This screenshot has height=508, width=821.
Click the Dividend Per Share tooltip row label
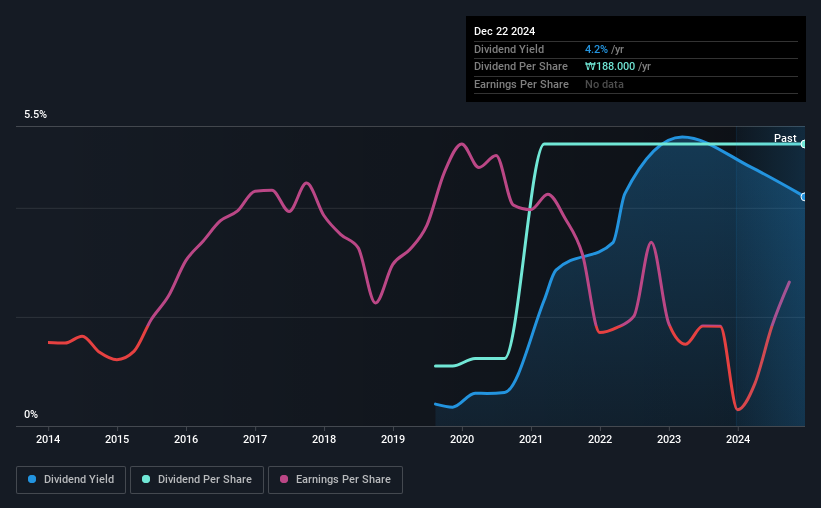point(520,67)
